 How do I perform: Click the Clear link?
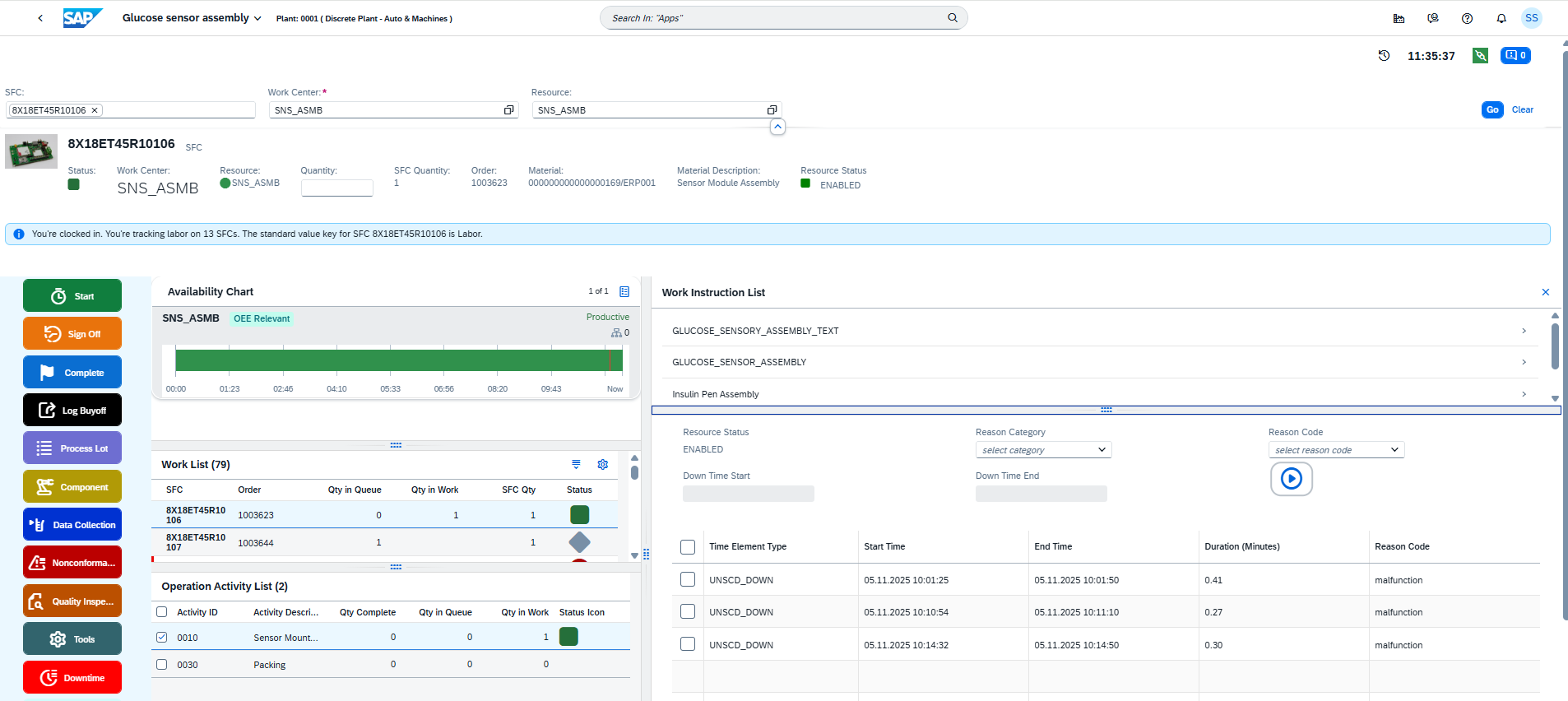1522,109
